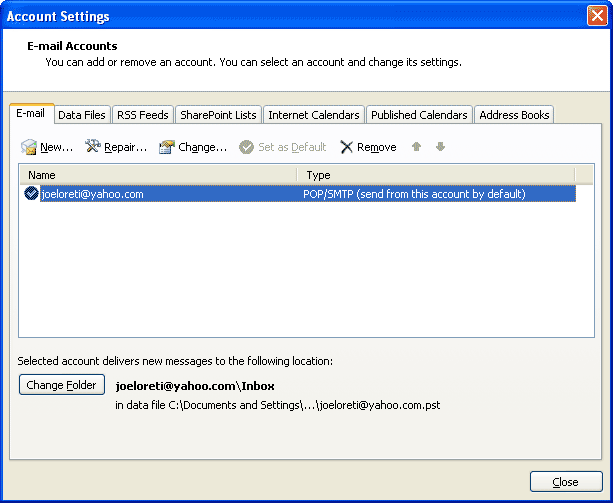Click the New account envelope icon
Screen dimensions: 613x503
pyautogui.click(x=29, y=147)
